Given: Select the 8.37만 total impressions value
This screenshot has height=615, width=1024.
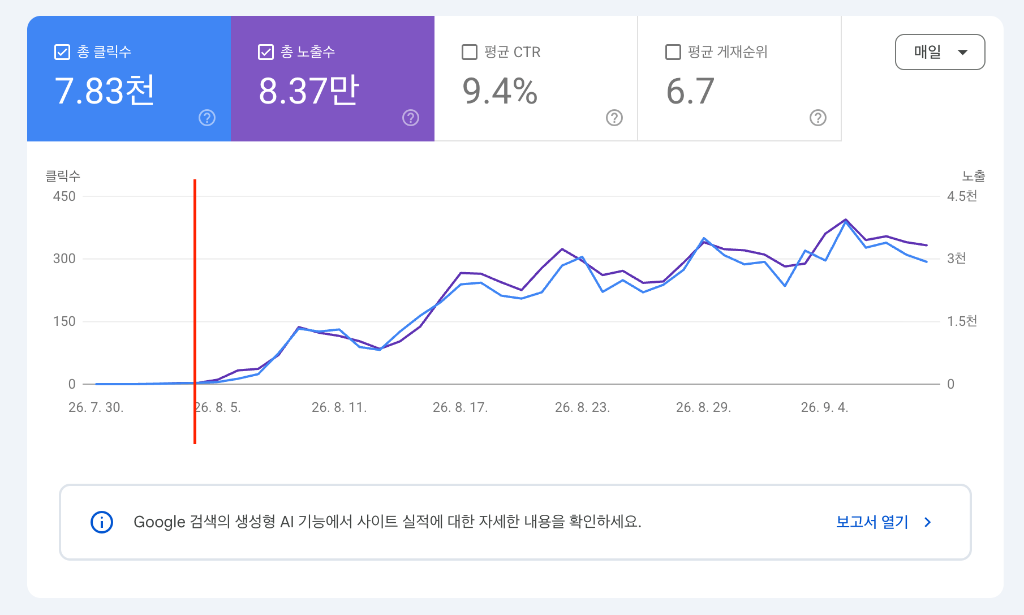Looking at the screenshot, I should (308, 90).
